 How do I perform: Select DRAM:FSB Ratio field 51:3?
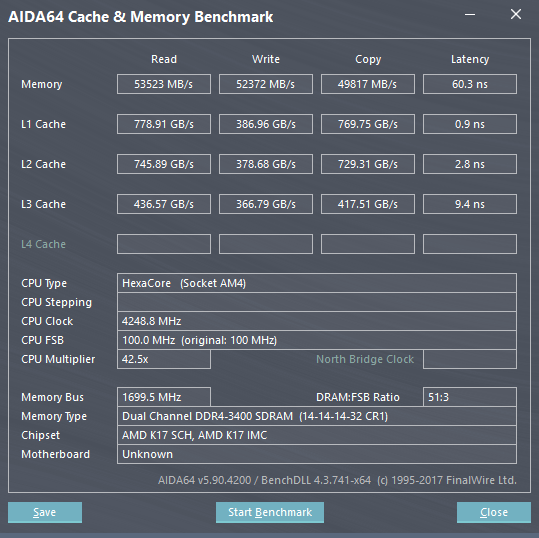[470, 397]
